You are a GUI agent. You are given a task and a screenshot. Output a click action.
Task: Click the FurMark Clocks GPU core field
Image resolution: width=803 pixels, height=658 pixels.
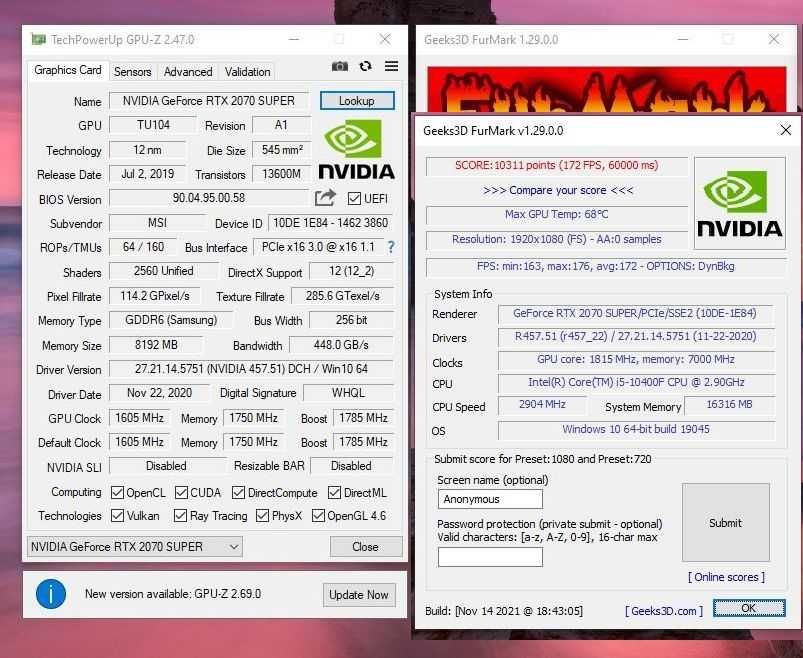[x=636, y=359]
